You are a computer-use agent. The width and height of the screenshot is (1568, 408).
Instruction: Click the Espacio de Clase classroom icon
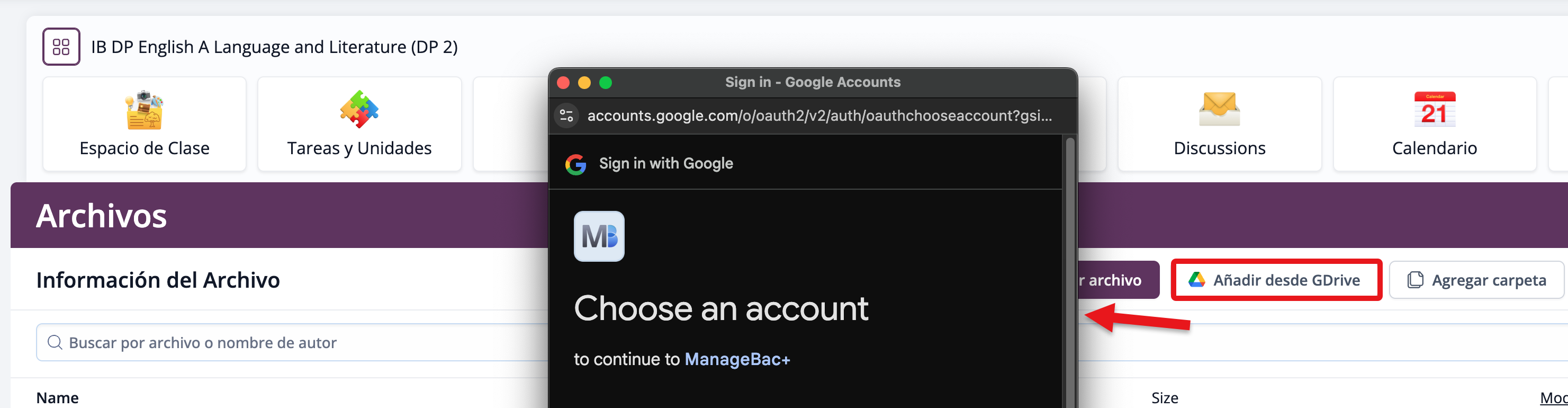click(x=145, y=110)
